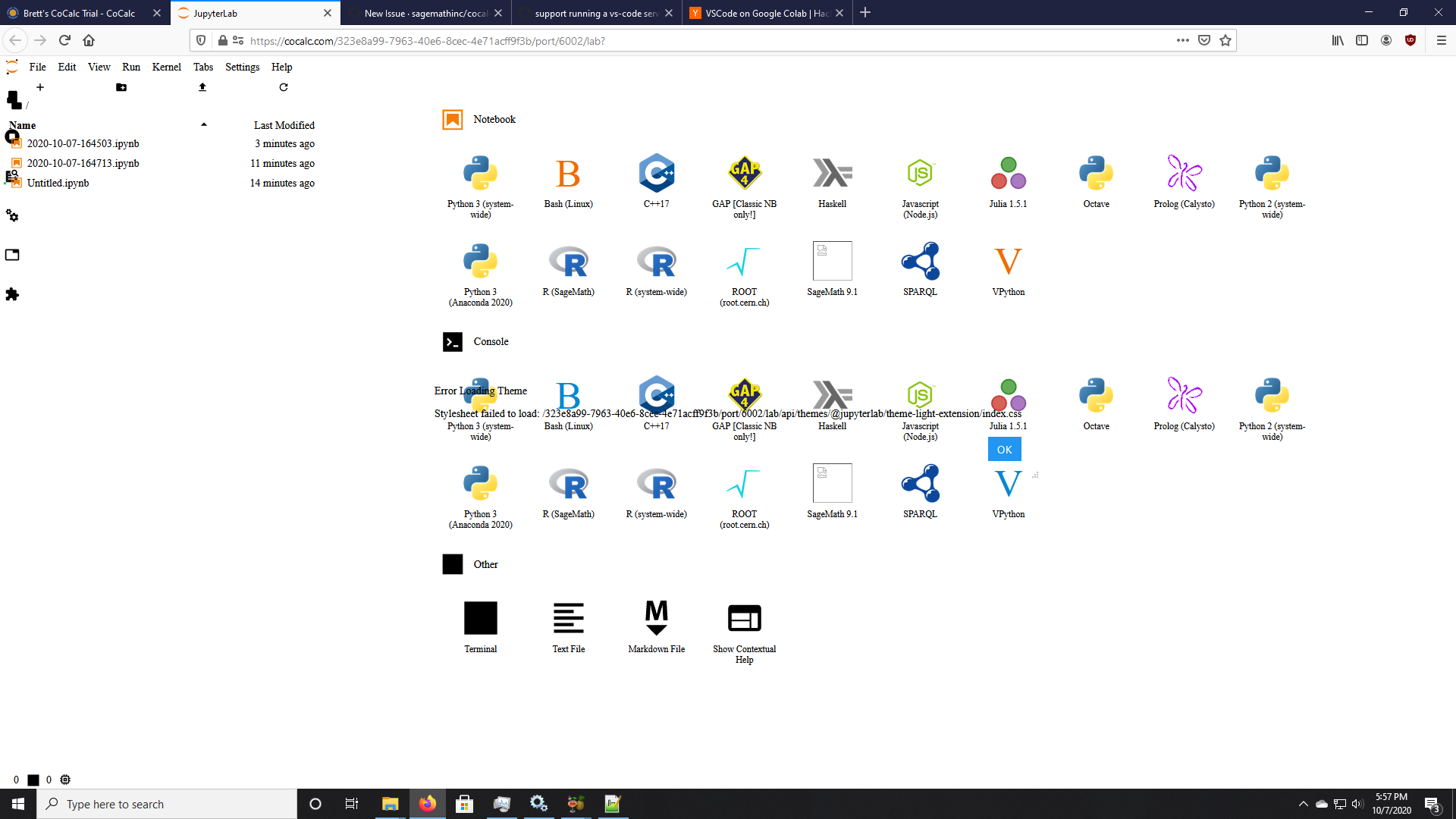Image resolution: width=1456 pixels, height=819 pixels.
Task: Create a new Markdown File
Action: tap(656, 619)
